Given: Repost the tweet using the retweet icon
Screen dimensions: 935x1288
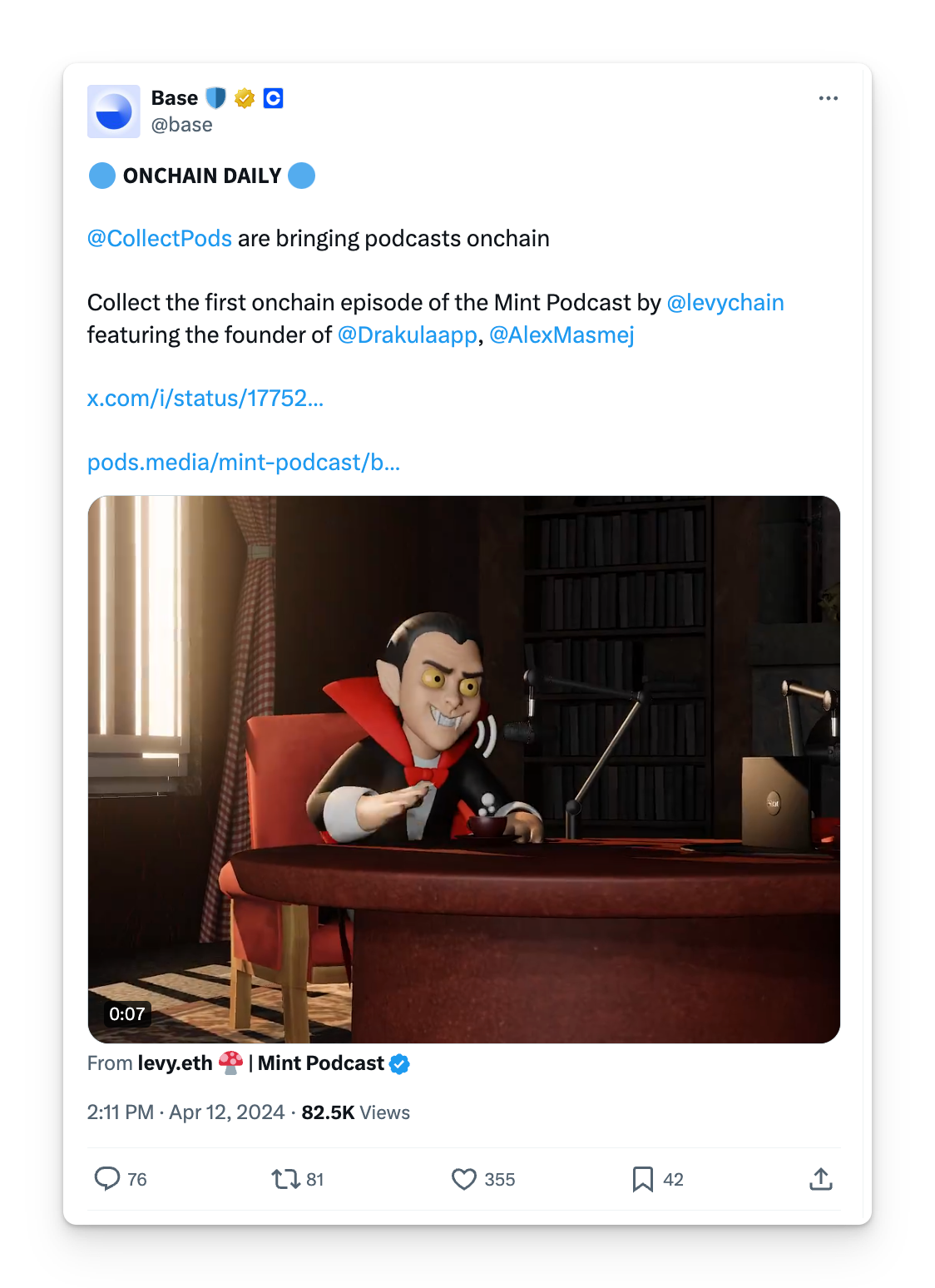Looking at the screenshot, I should point(286,1179).
